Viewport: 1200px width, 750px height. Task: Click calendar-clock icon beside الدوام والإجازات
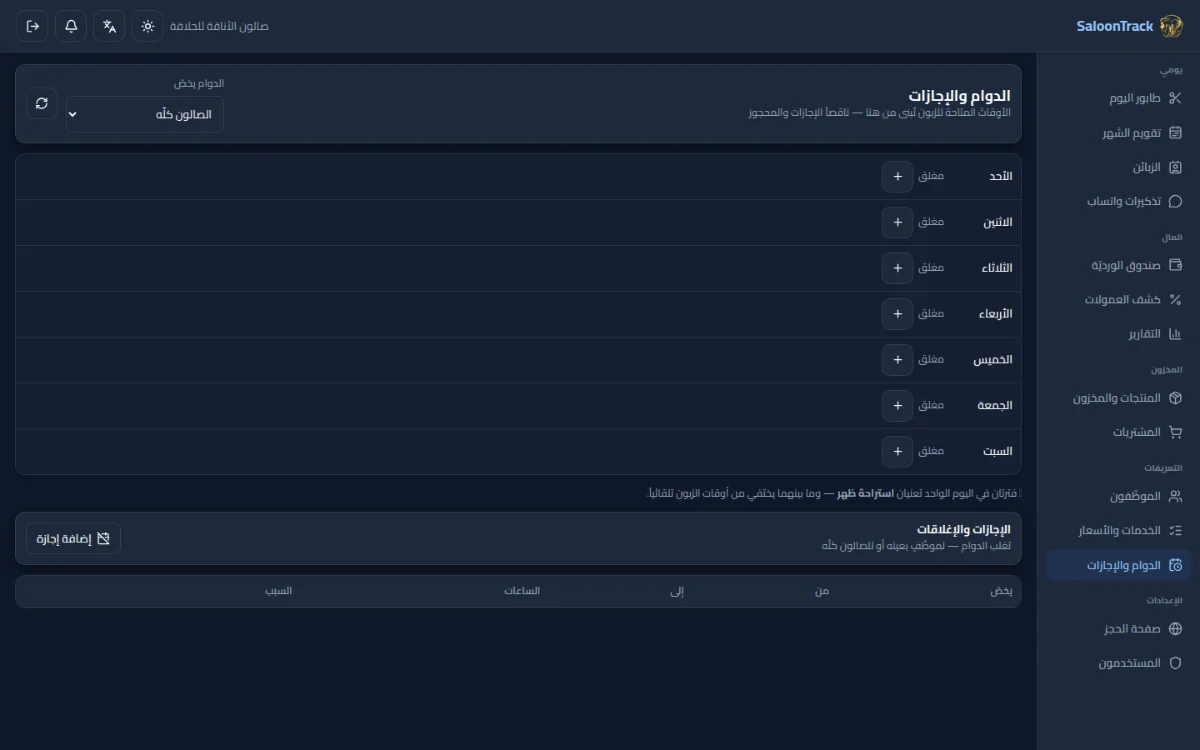tap(1175, 565)
